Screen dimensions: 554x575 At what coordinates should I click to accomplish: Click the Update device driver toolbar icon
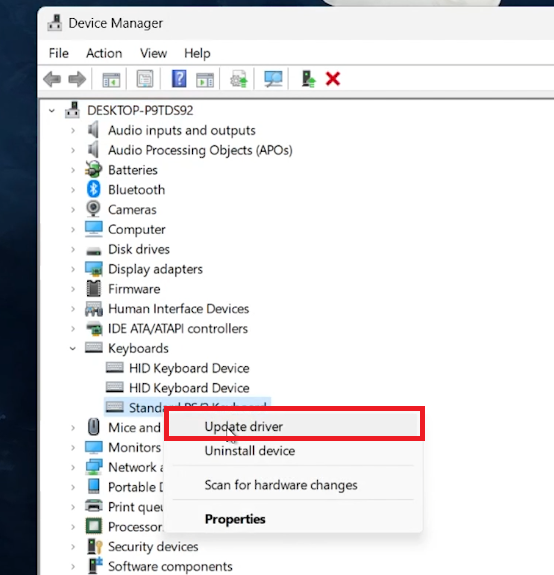point(239,79)
